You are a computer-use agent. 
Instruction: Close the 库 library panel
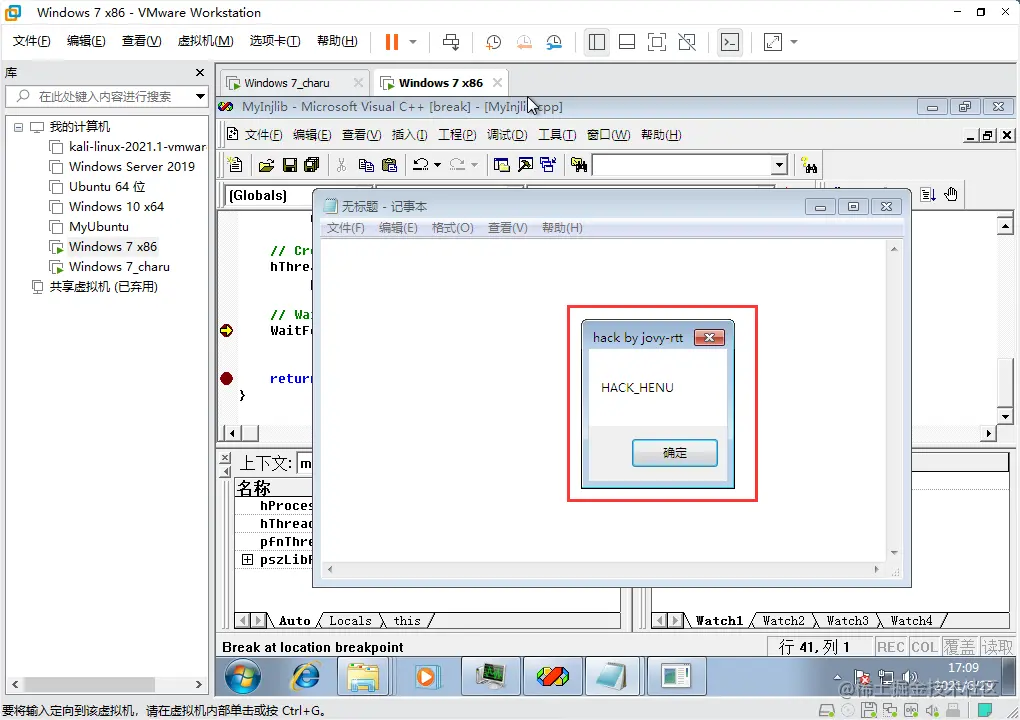[x=200, y=73]
